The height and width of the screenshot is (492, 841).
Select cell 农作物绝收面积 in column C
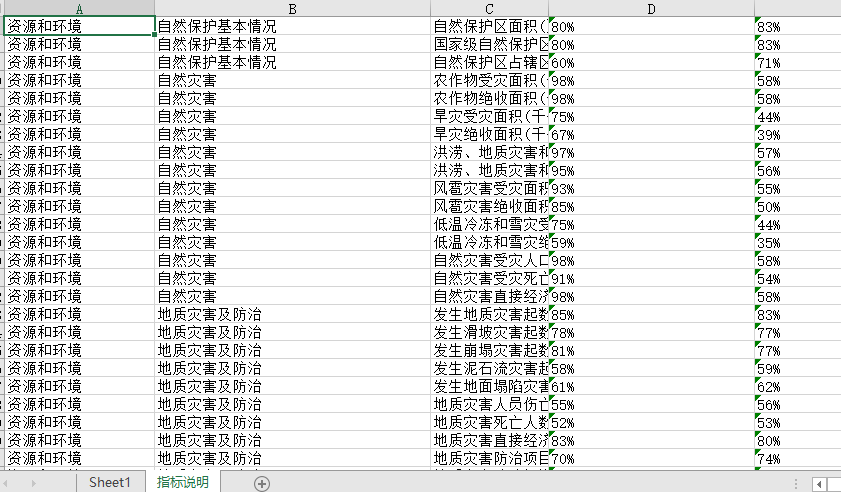(x=489, y=98)
